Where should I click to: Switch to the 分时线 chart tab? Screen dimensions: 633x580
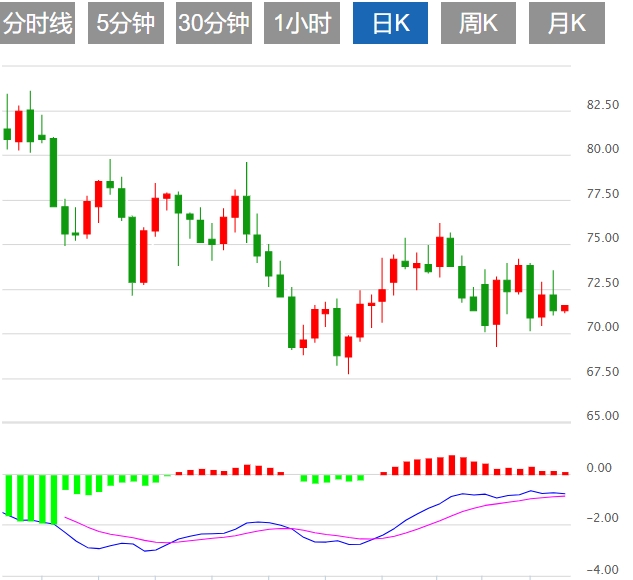(x=38, y=23)
